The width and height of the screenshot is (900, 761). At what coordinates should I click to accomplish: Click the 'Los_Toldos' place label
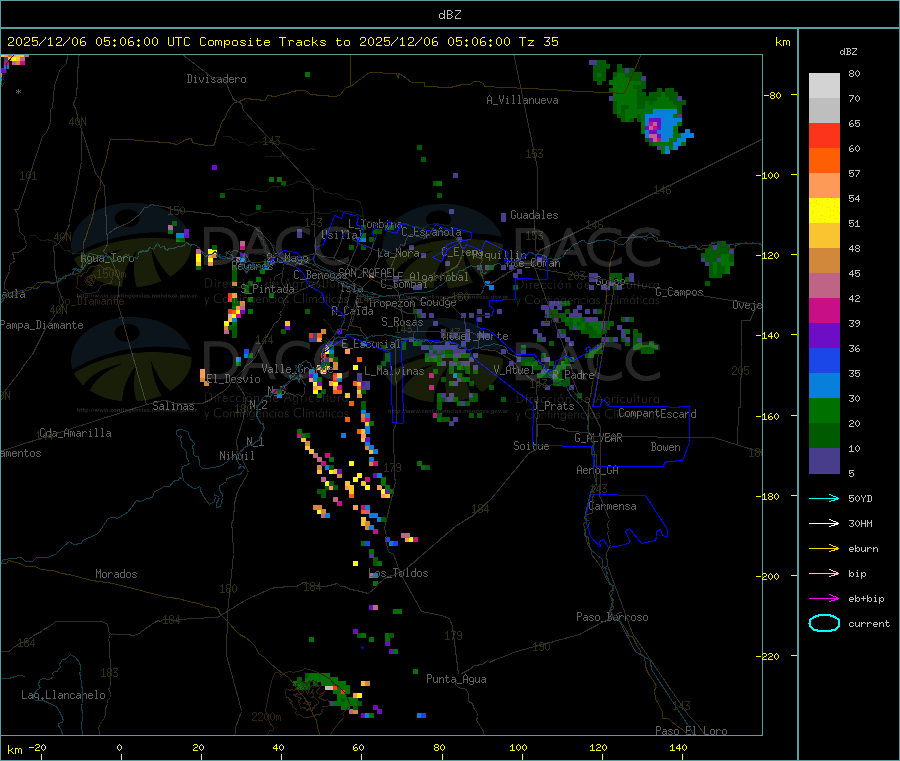coord(398,573)
